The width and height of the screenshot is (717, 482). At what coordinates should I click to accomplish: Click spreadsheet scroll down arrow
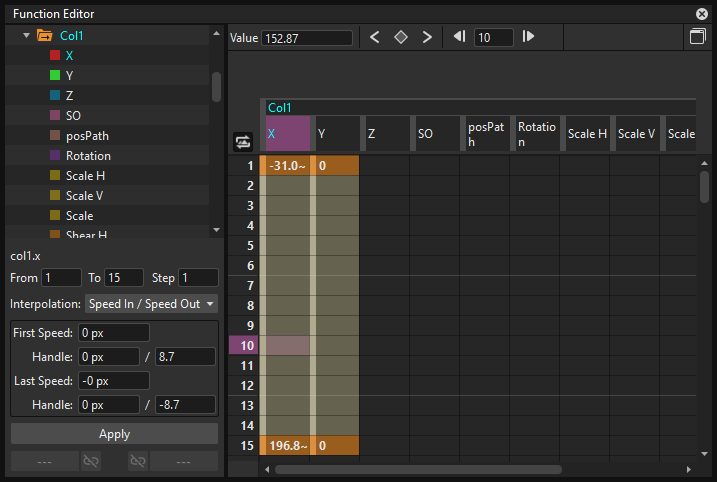pyautogui.click(x=704, y=454)
